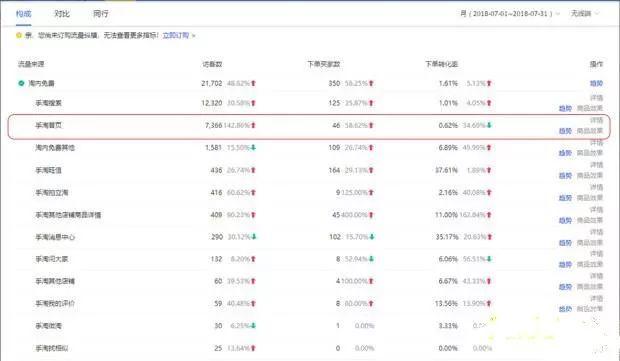Select the 手淘问大家 source name
This screenshot has width=620, height=361.
pyautogui.click(x=52, y=259)
